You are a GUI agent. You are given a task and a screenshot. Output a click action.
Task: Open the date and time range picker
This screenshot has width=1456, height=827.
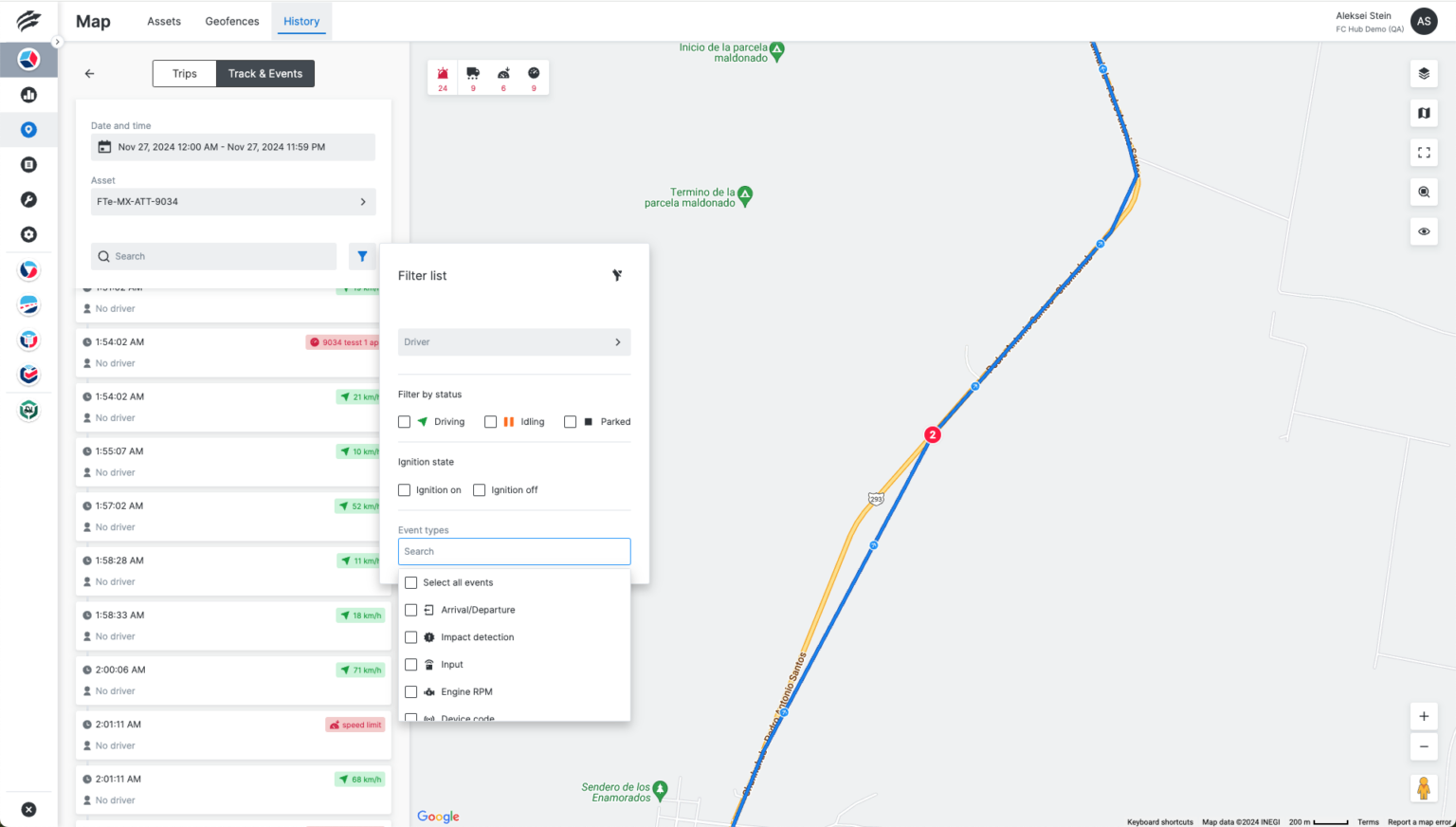pyautogui.click(x=232, y=147)
